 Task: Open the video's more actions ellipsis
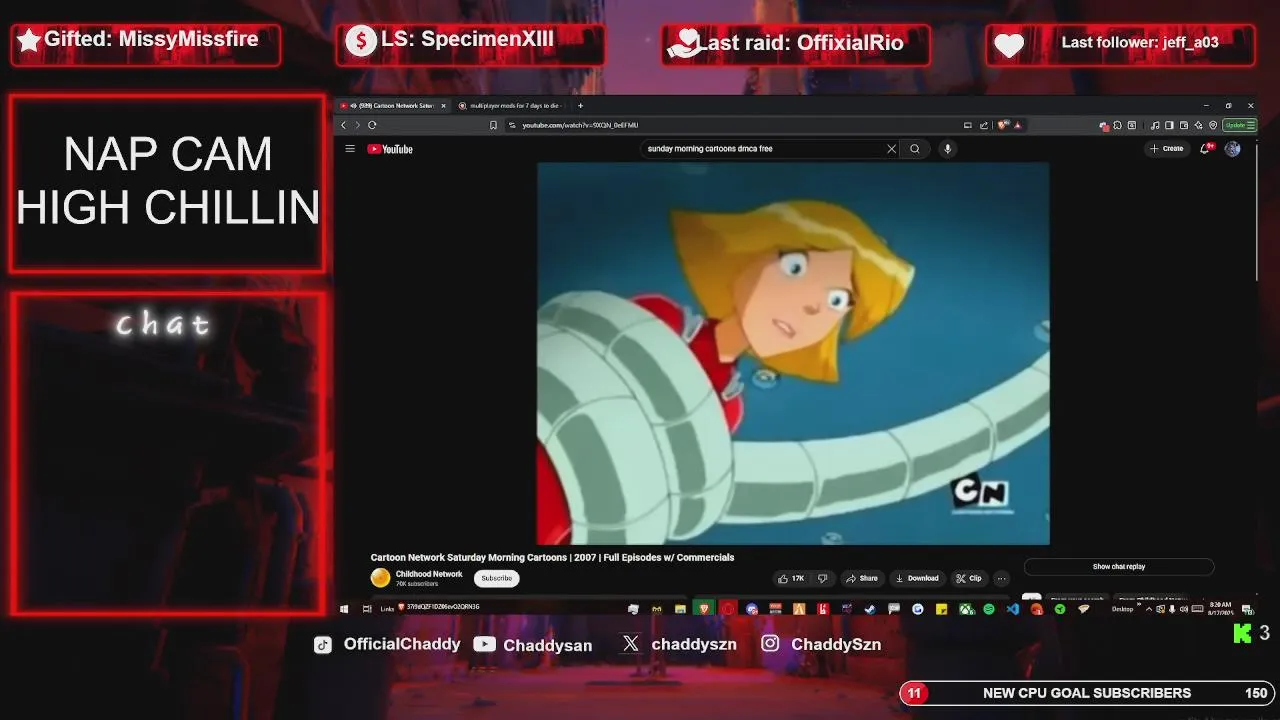point(1001,578)
